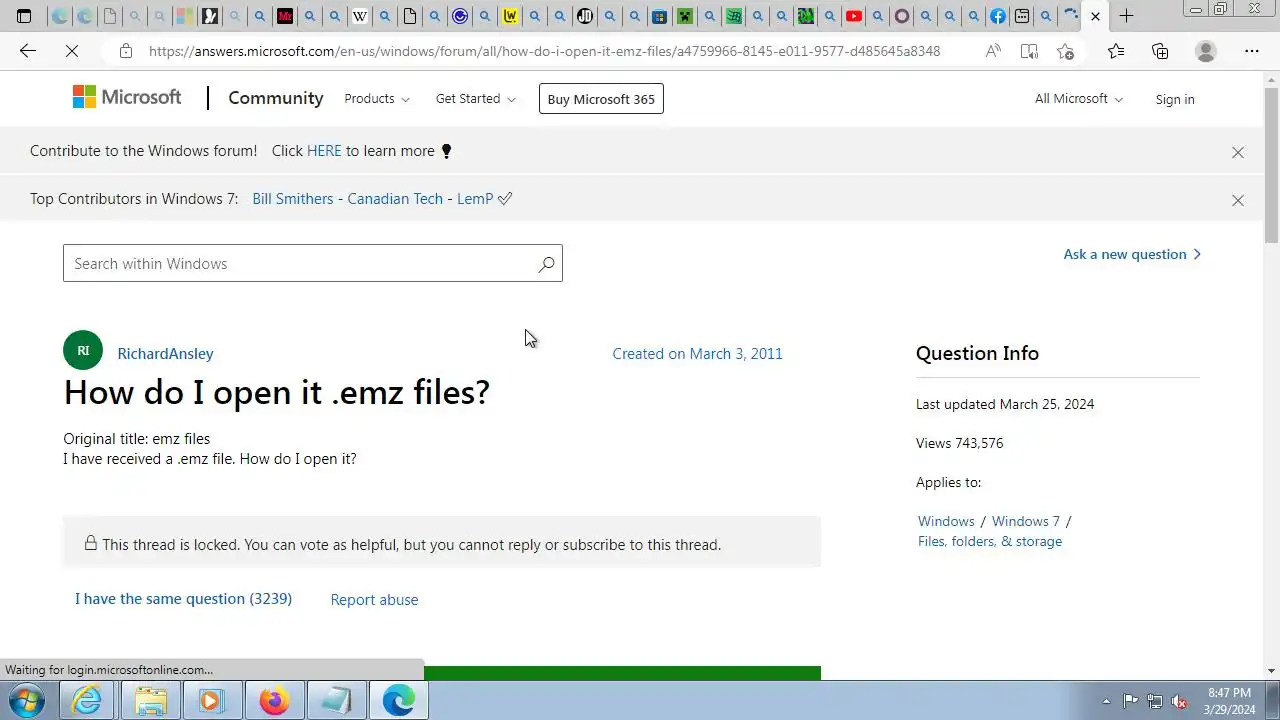Image resolution: width=1280 pixels, height=720 pixels.
Task: Open the Favorites list
Action: [1116, 51]
